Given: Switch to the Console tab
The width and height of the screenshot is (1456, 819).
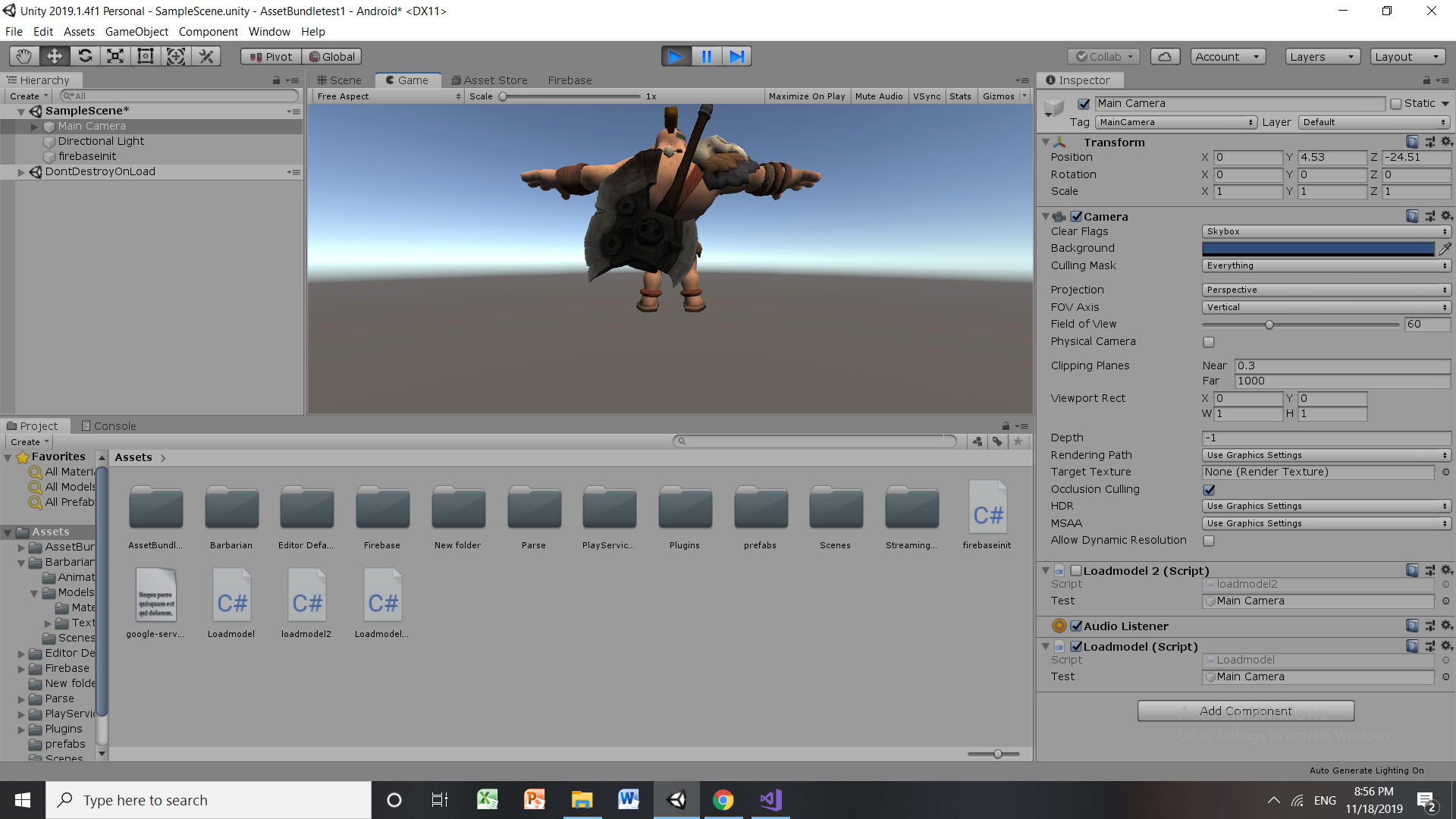Looking at the screenshot, I should [x=109, y=426].
